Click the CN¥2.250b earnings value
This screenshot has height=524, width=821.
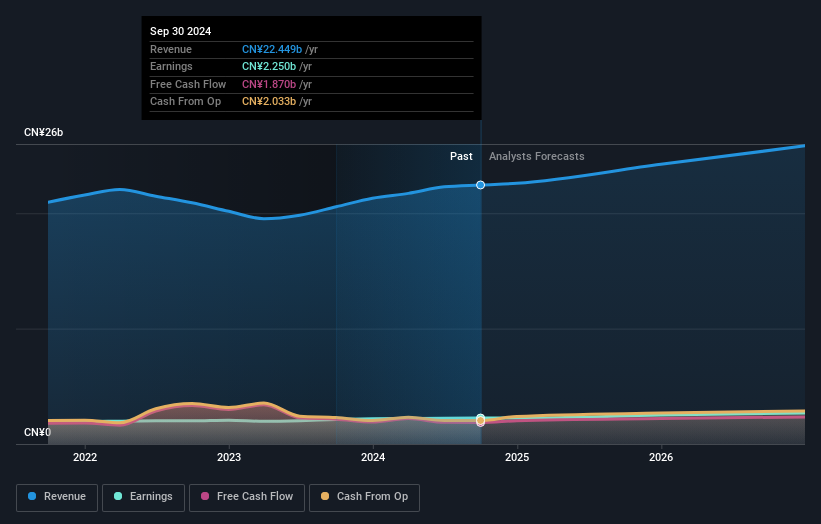coord(269,66)
